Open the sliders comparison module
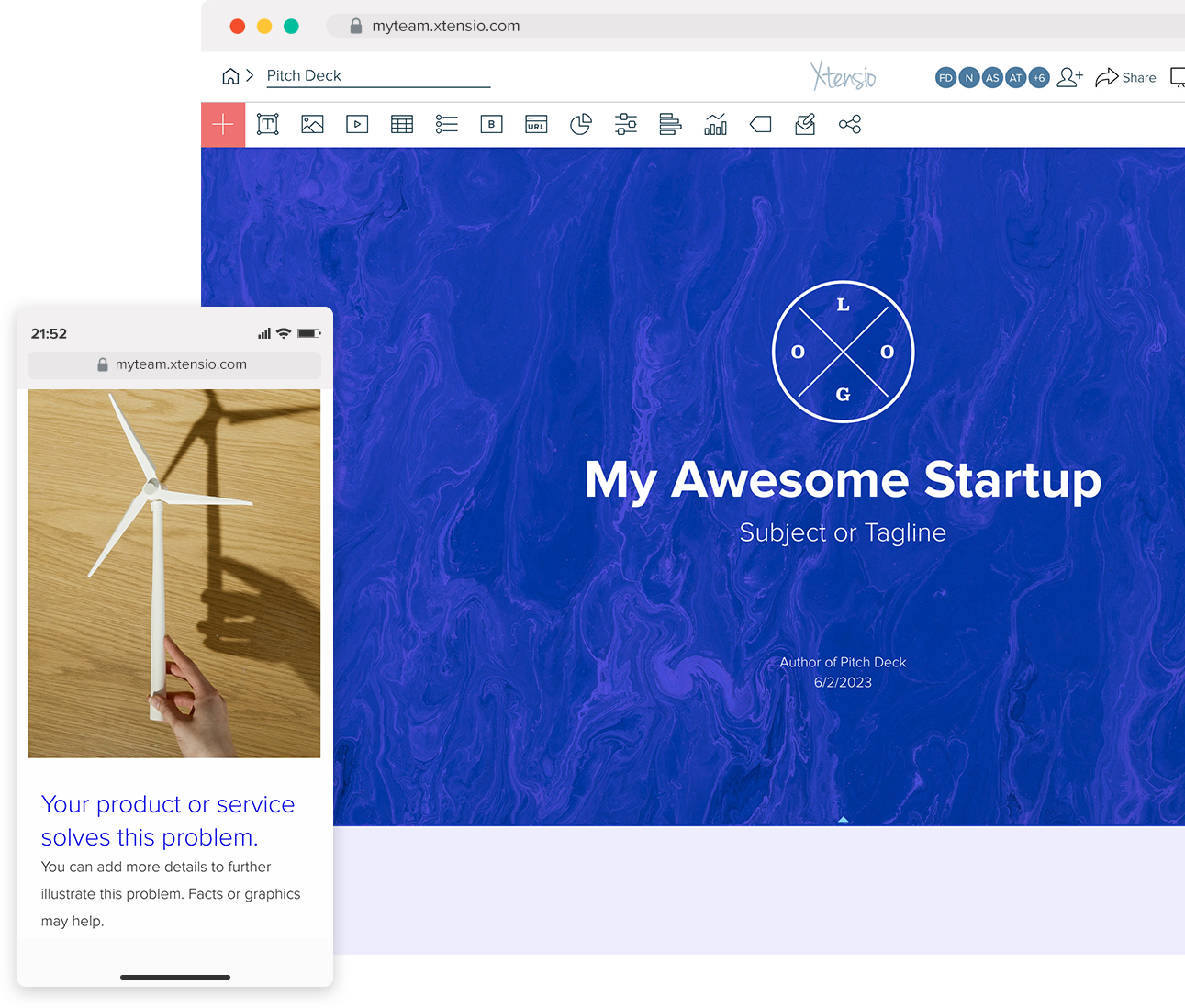Viewport: 1185px width, 1008px height. click(x=625, y=124)
